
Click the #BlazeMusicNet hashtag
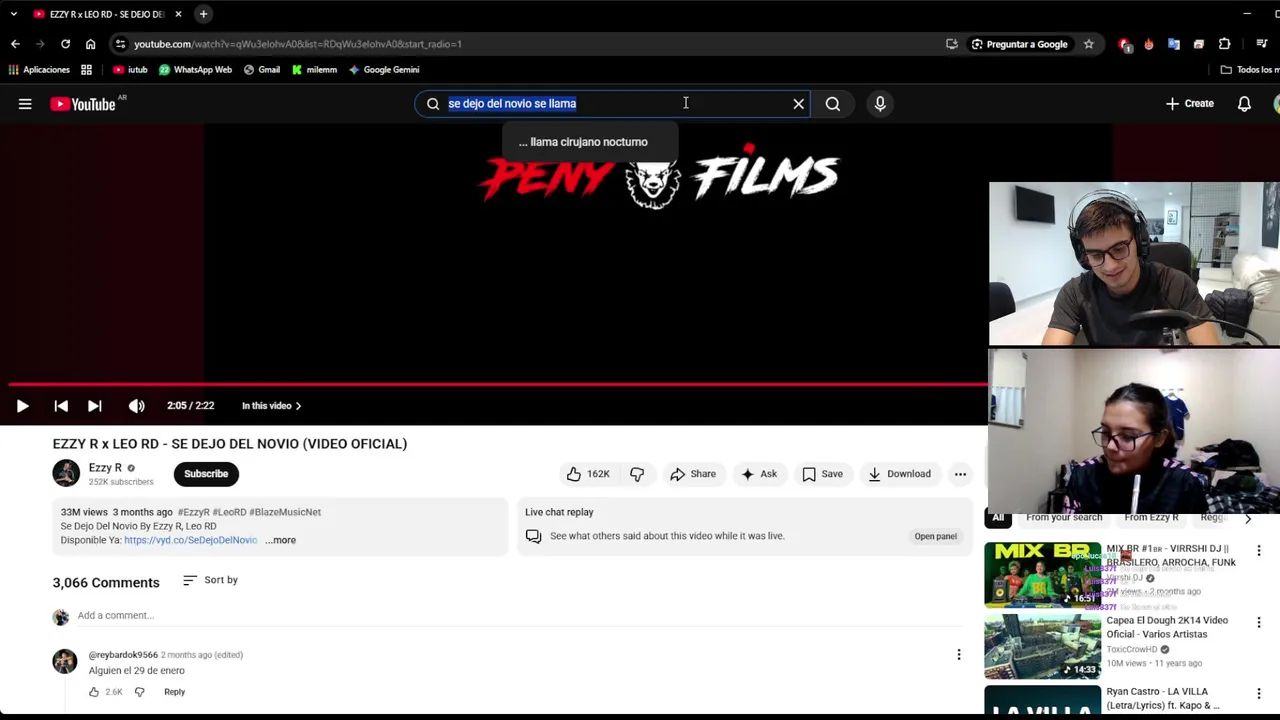click(x=285, y=512)
